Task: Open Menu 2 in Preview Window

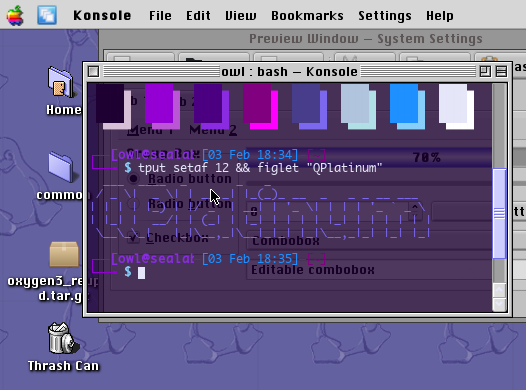Action: click(213, 130)
